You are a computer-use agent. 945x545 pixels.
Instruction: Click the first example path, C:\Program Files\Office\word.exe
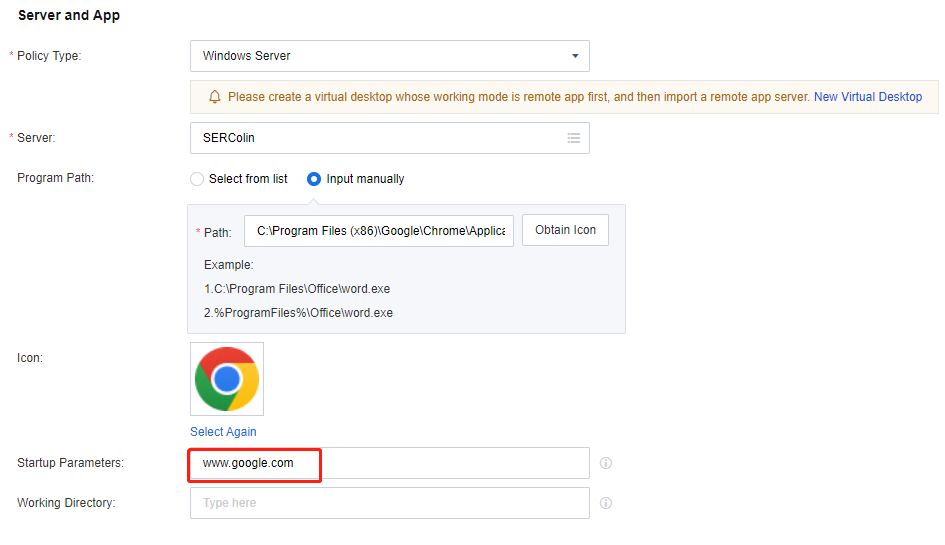point(297,289)
